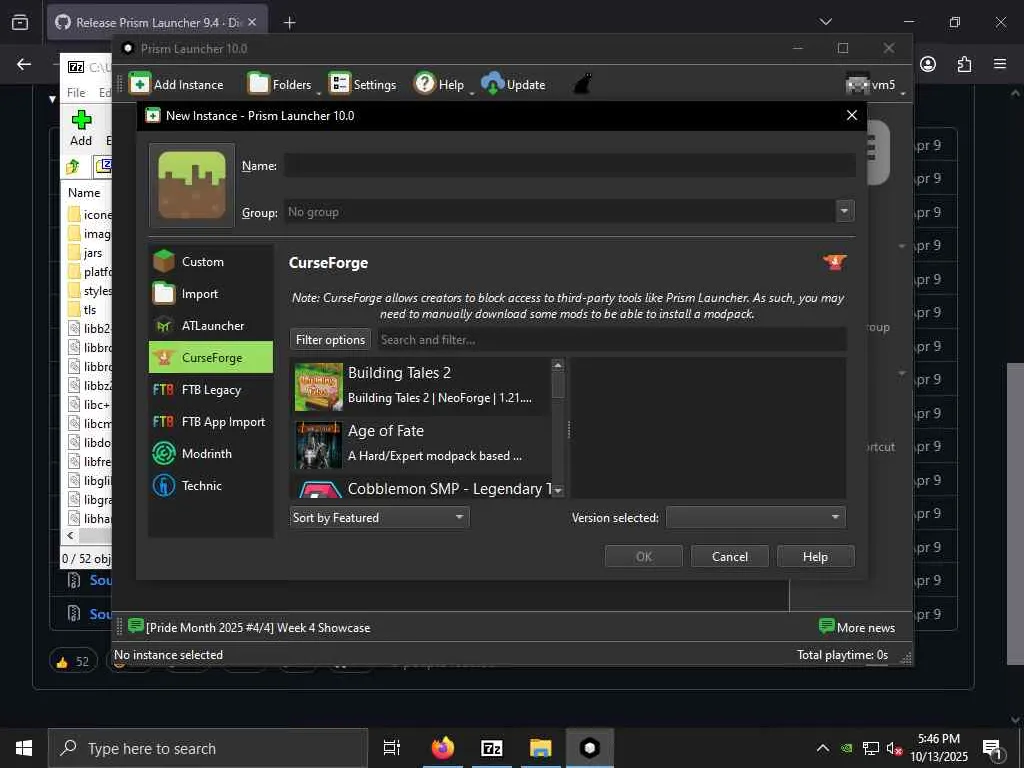Open 7-Zip from the taskbar
The height and width of the screenshot is (768, 1024).
492,748
